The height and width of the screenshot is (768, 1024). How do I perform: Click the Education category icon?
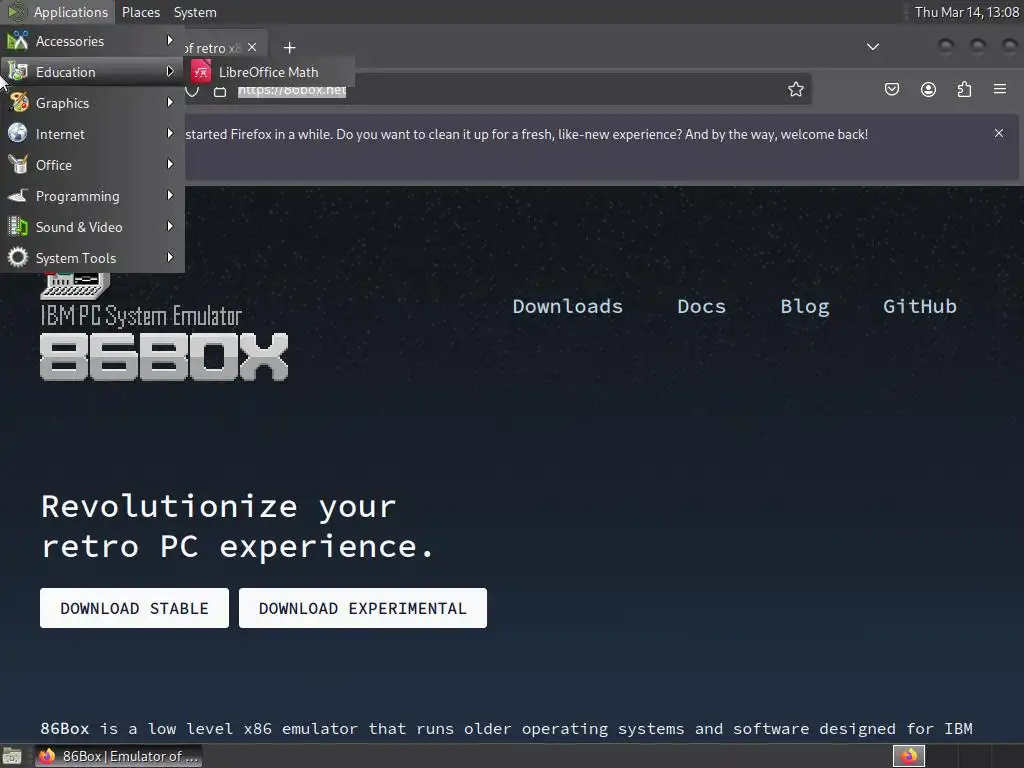tap(18, 72)
